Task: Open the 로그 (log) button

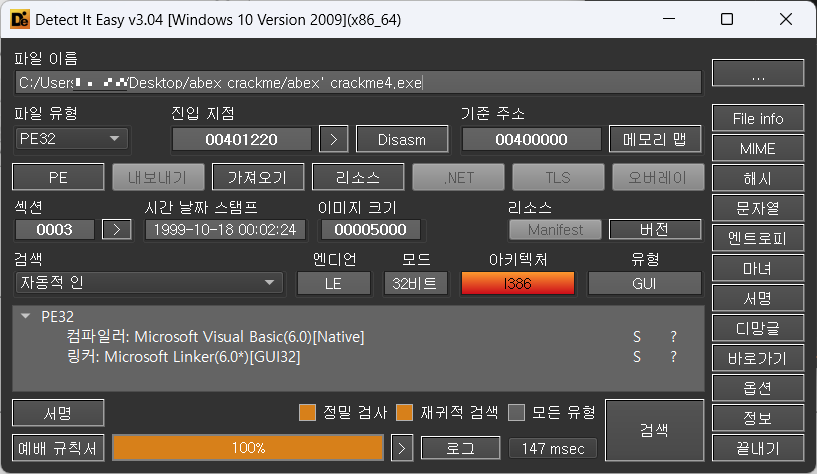Action: 460,448
